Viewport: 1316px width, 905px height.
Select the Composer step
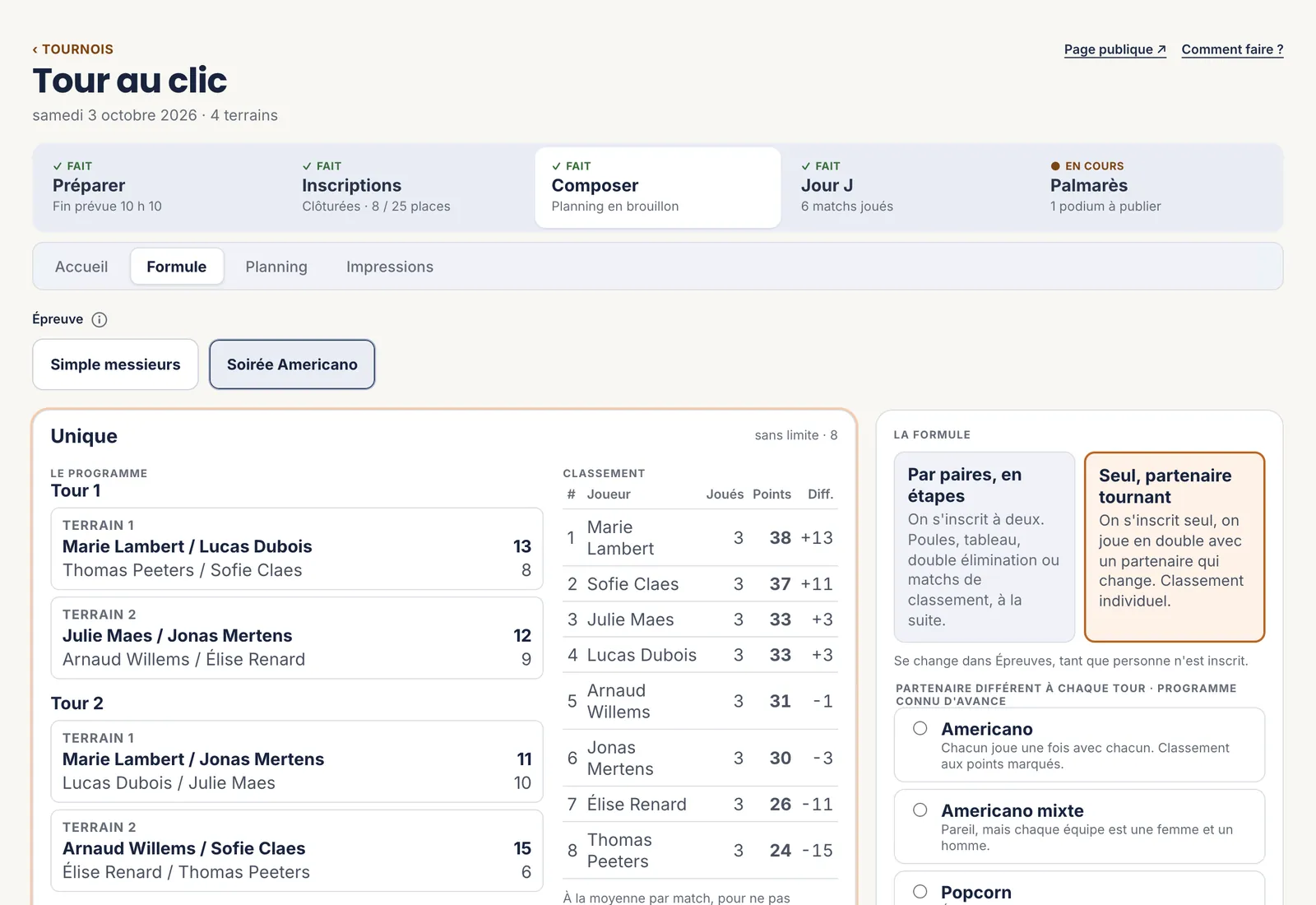(x=657, y=188)
